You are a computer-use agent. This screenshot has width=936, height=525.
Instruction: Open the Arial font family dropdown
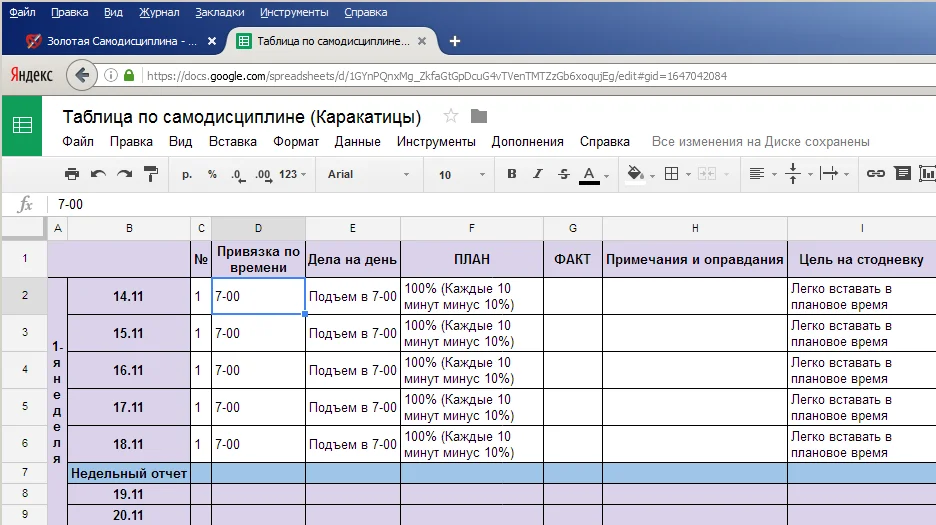[368, 174]
